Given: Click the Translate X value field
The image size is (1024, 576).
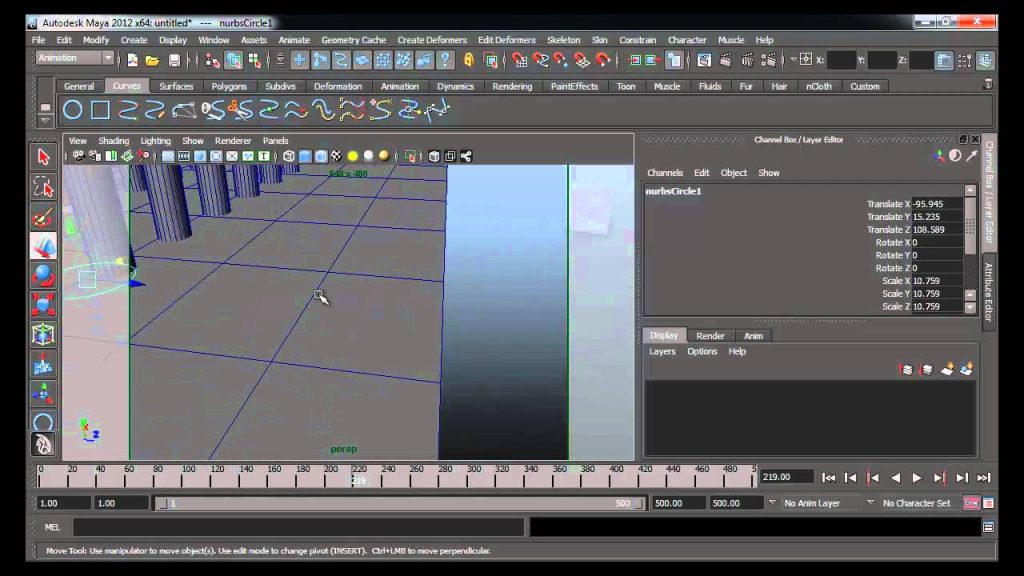Looking at the screenshot, I should coord(936,204).
